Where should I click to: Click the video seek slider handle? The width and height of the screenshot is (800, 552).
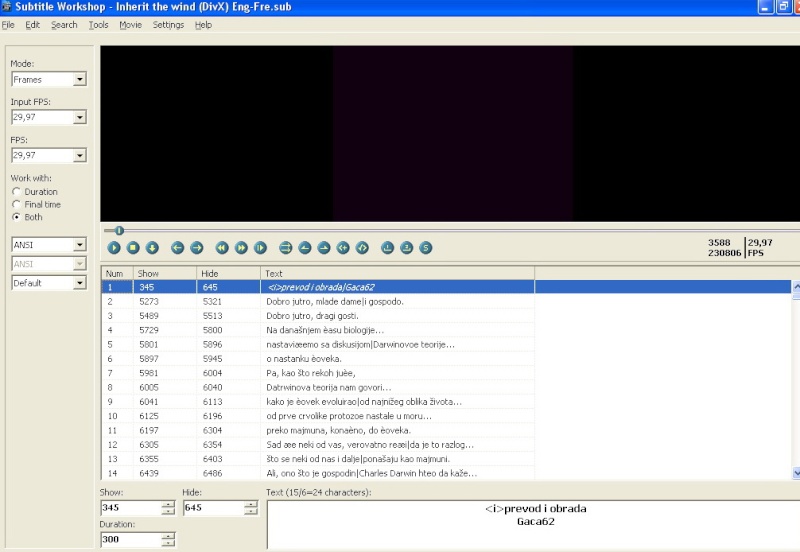[119, 231]
